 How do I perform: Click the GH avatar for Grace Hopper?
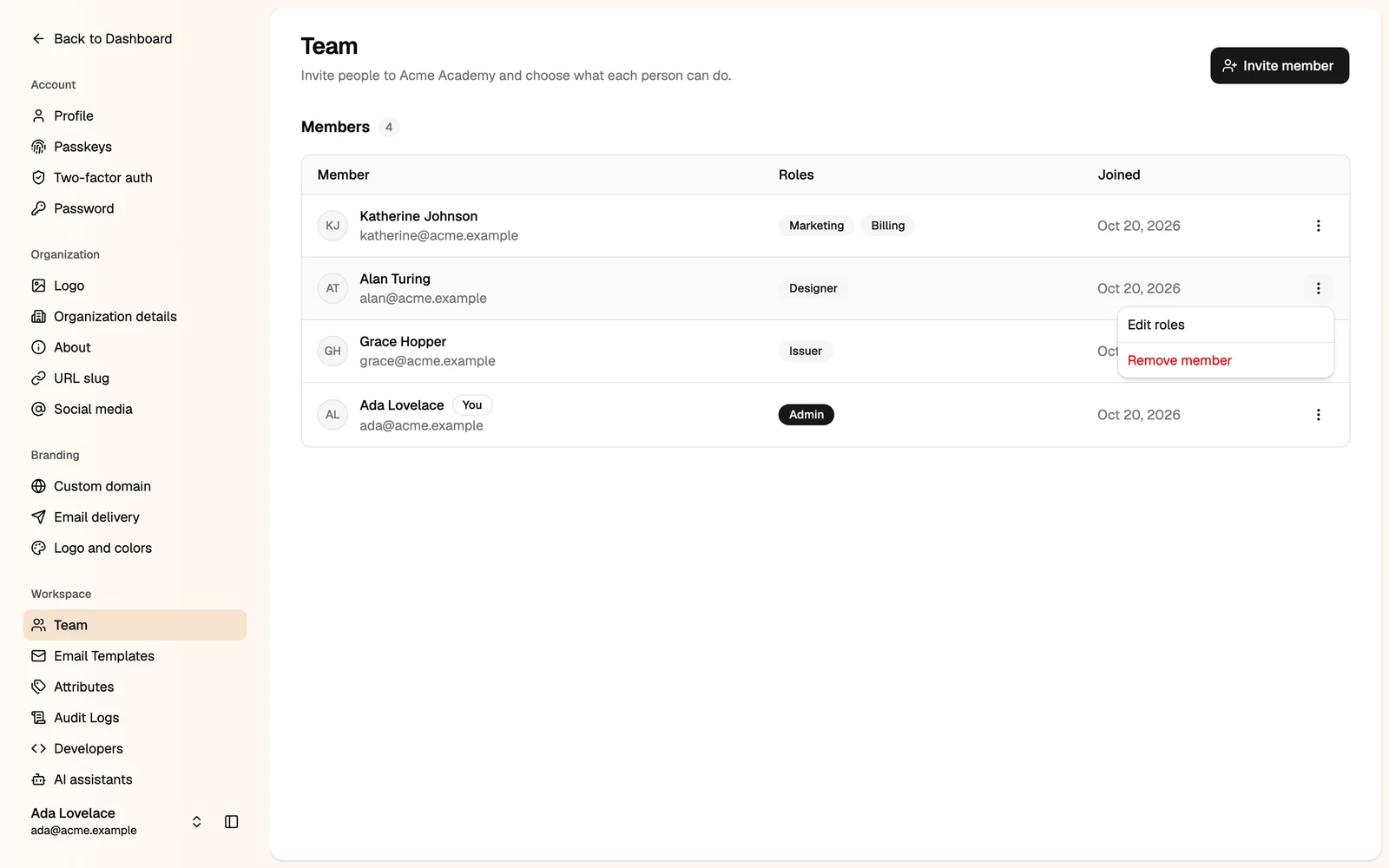click(332, 351)
